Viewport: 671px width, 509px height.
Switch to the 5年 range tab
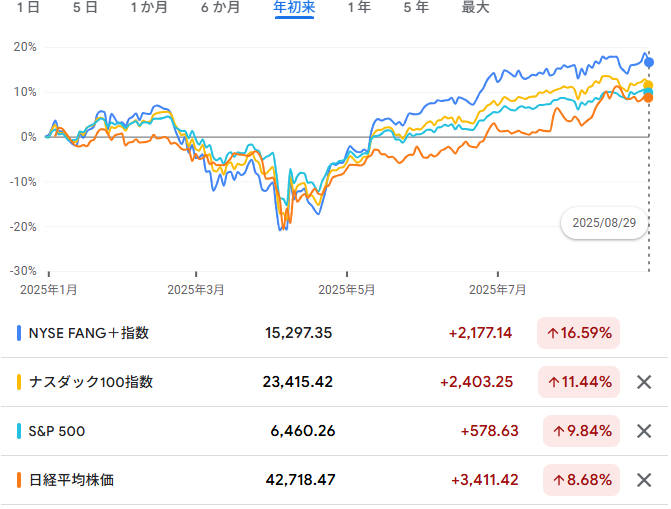[416, 7]
